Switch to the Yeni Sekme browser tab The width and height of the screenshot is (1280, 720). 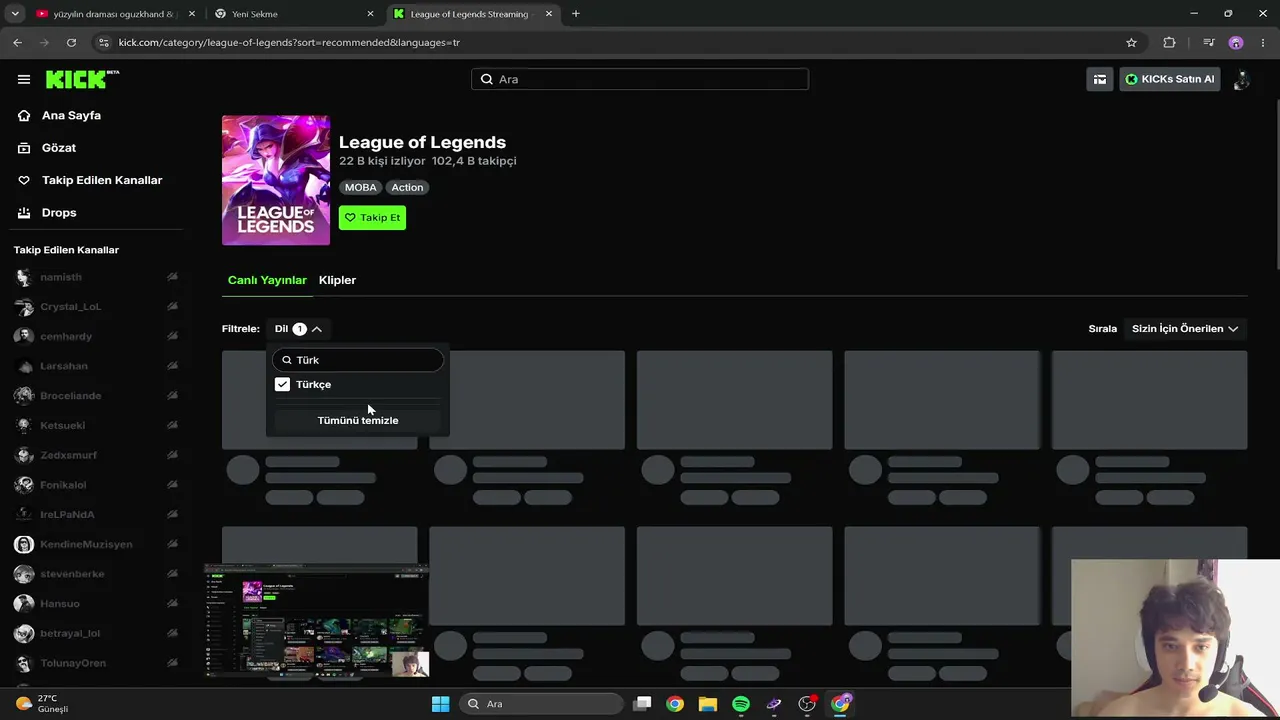click(290, 14)
